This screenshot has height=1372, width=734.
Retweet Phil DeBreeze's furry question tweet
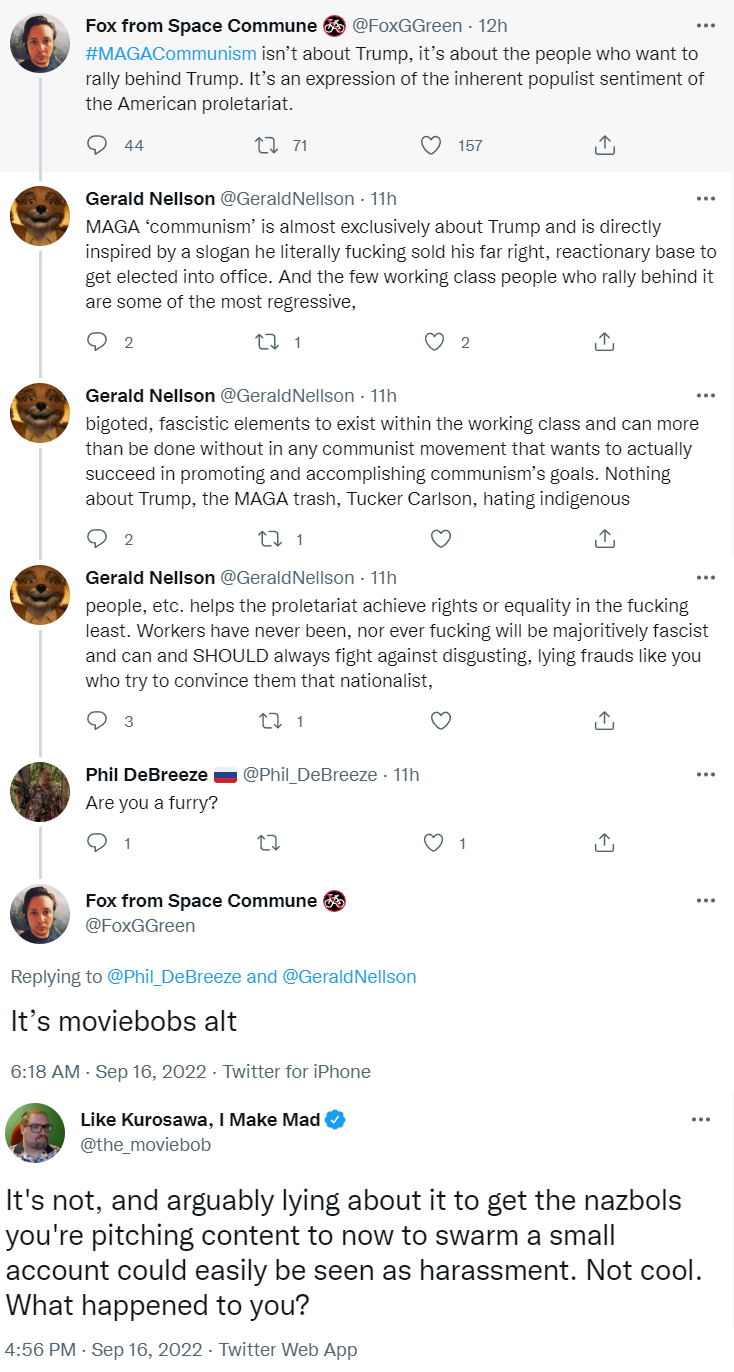[267, 843]
